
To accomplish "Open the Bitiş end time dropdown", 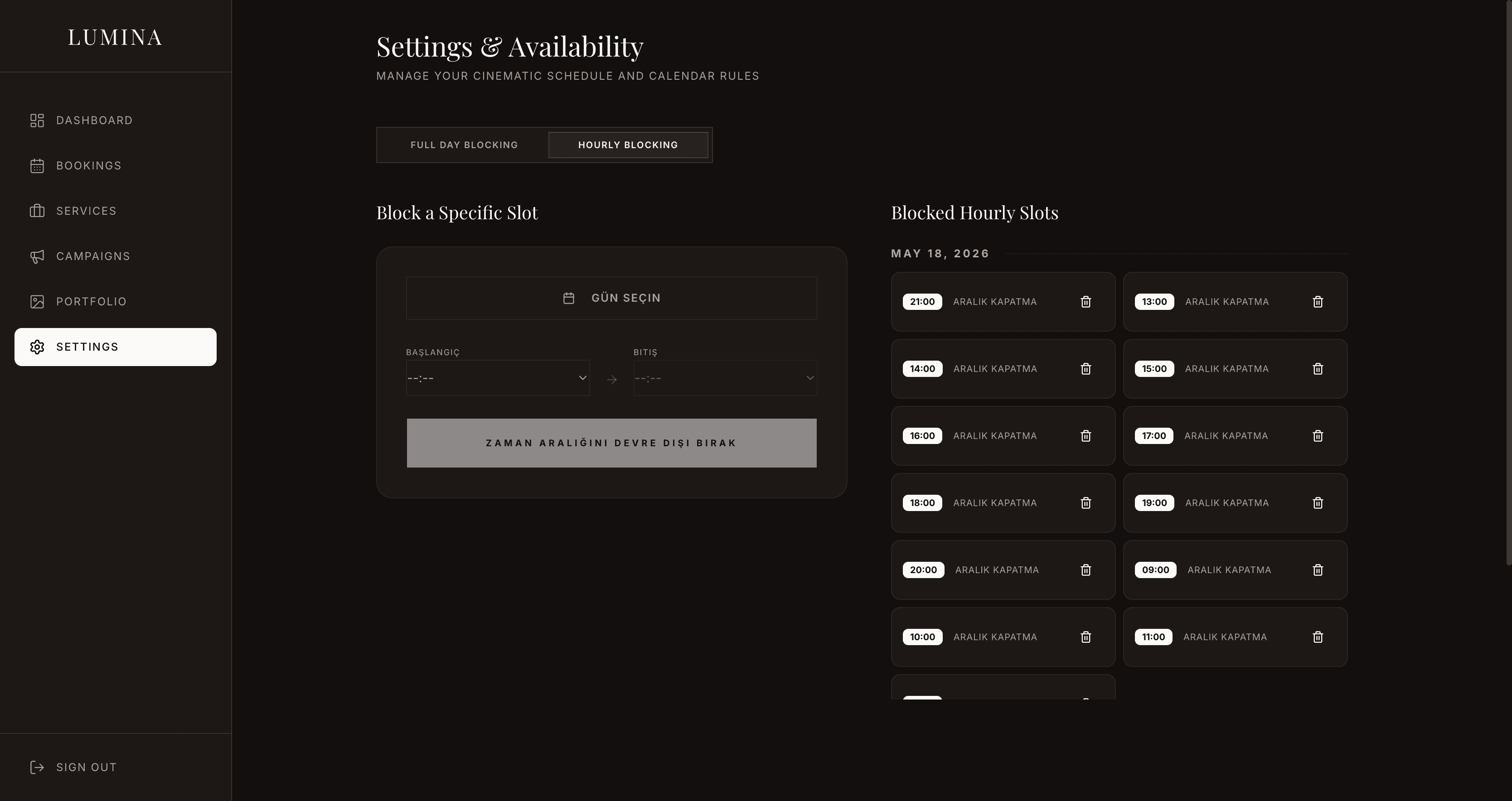I will 725,378.
